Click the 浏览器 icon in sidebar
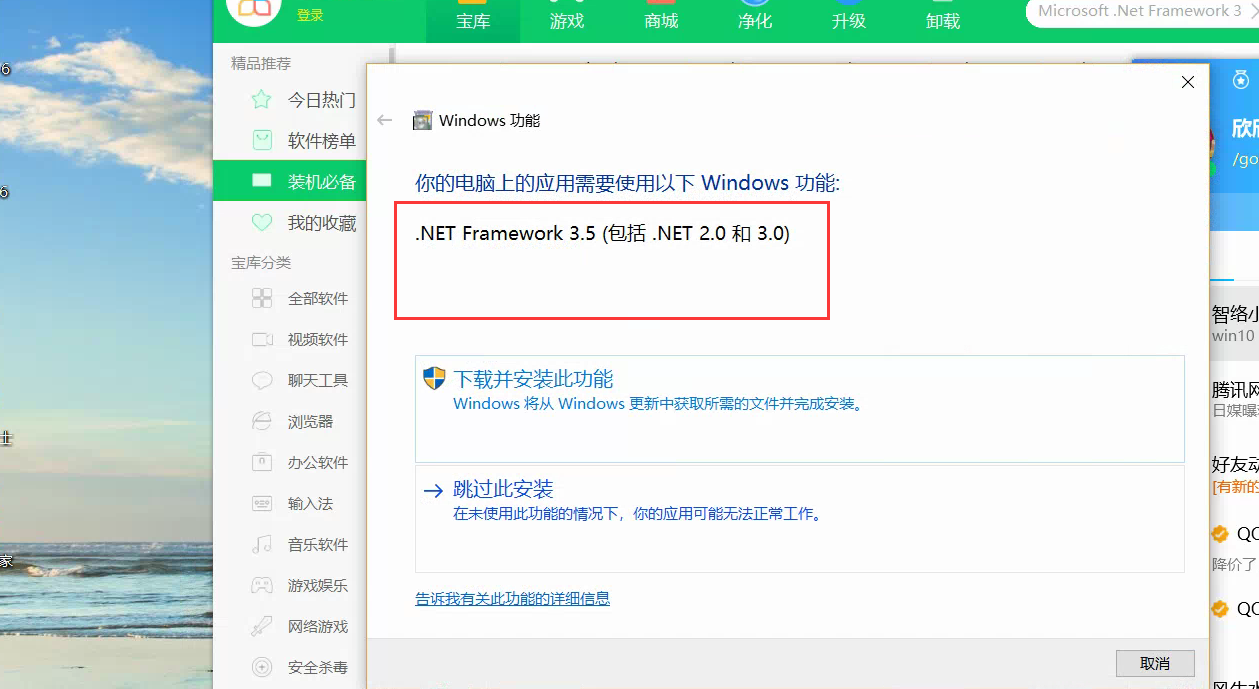The image size is (1259, 689). click(x=262, y=421)
